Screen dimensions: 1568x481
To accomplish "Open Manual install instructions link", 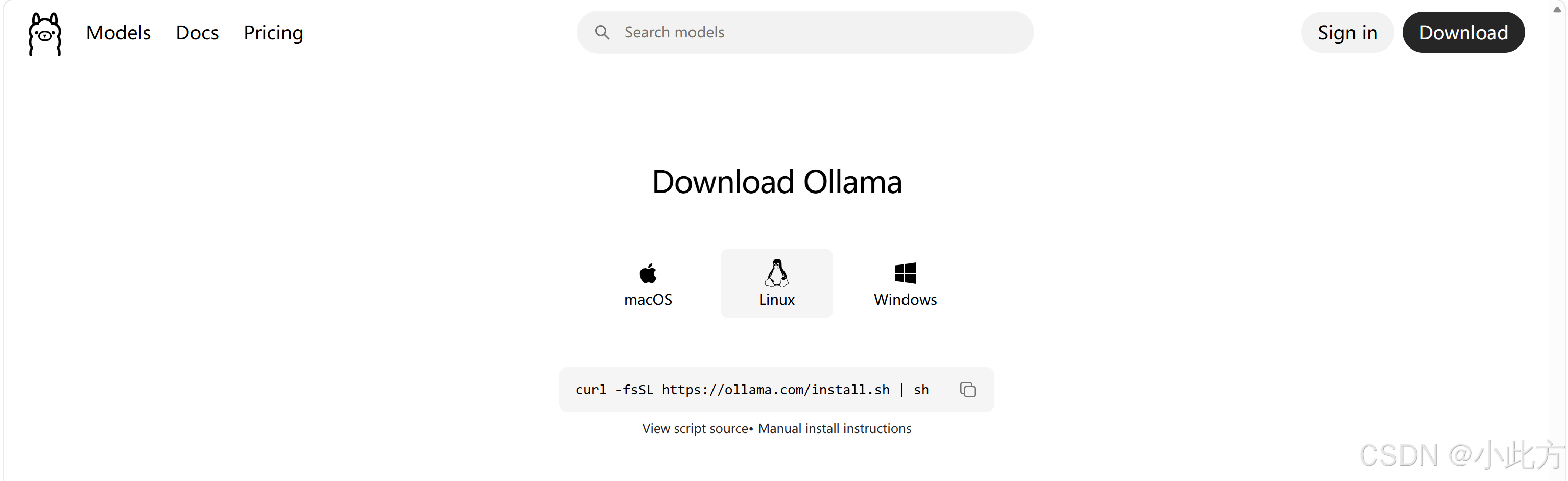I will click(x=835, y=428).
